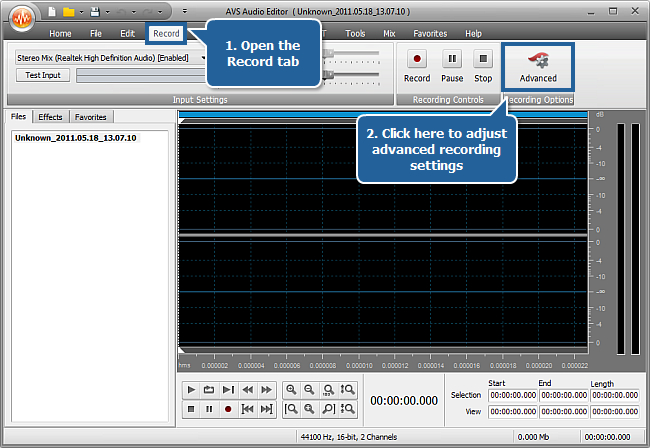Click status bar text 44100 Hz, 16-bit, 2 Channels

point(349,437)
